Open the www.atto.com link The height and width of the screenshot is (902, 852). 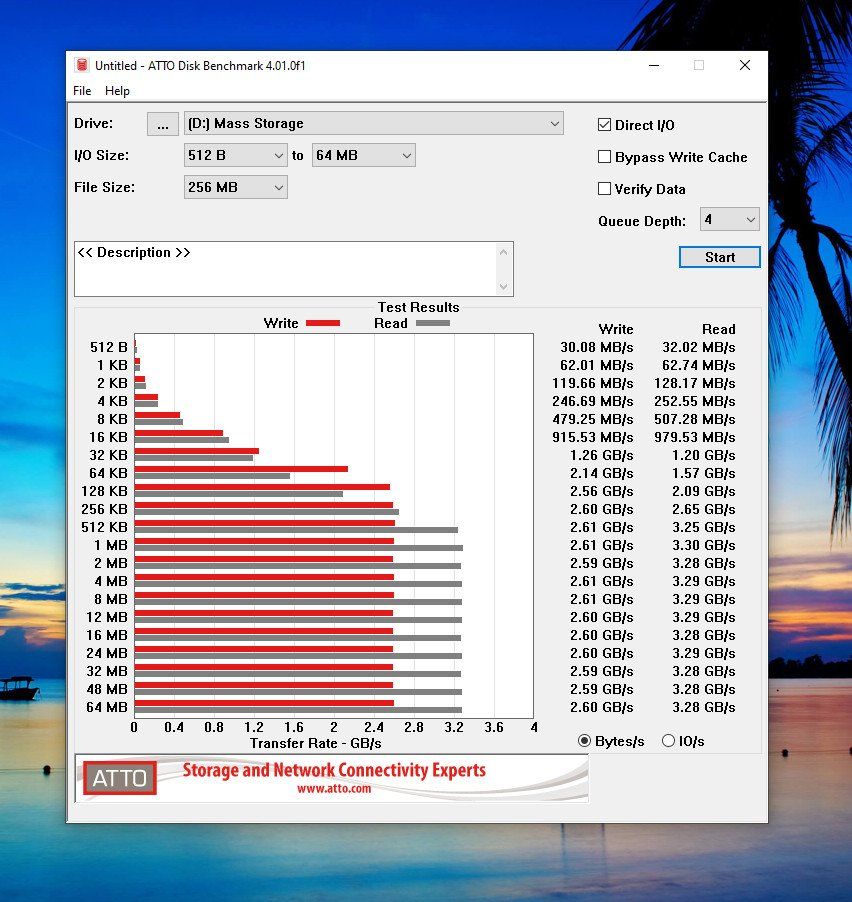334,789
